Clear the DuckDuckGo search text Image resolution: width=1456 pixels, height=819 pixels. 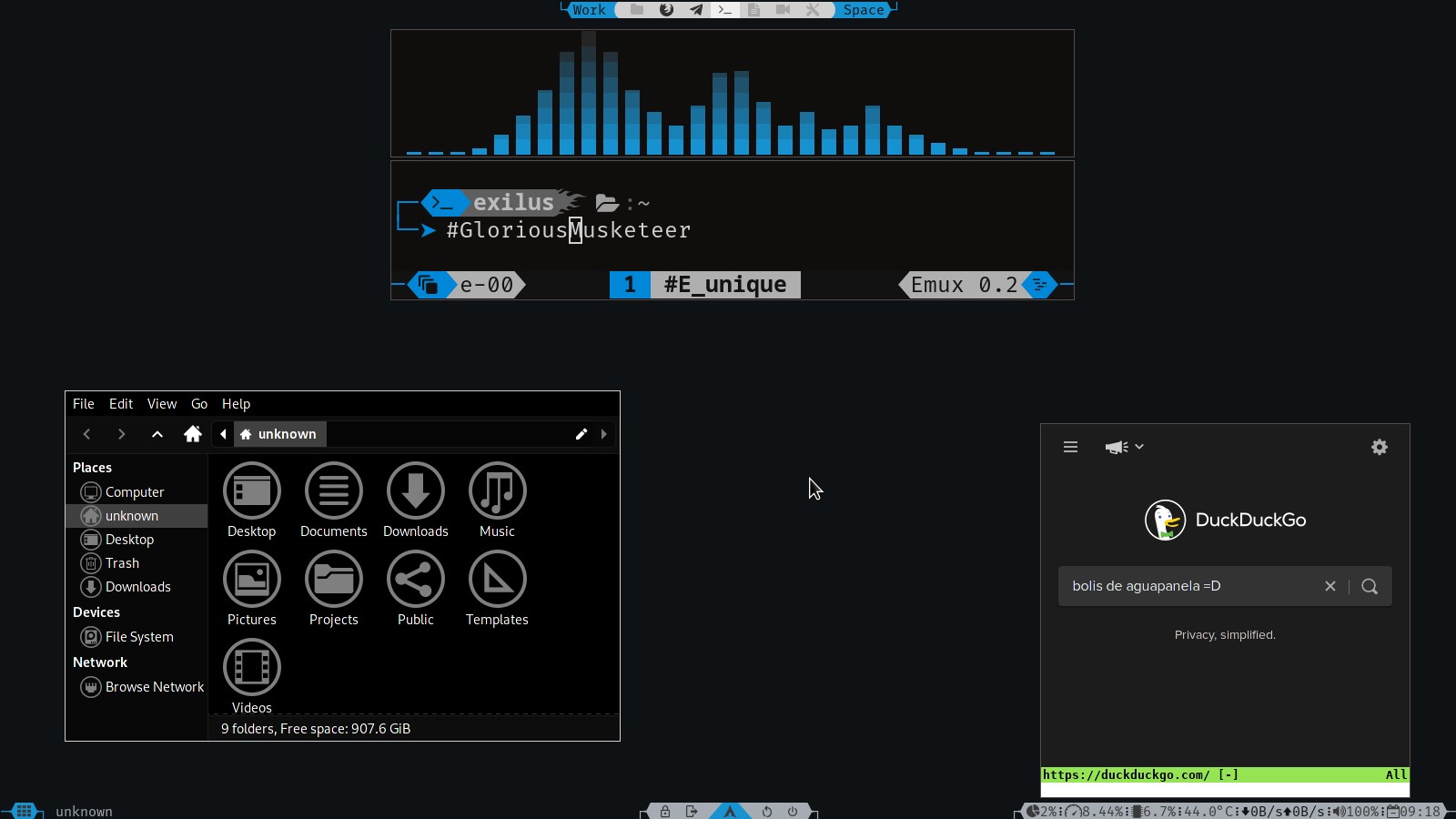click(x=1330, y=587)
